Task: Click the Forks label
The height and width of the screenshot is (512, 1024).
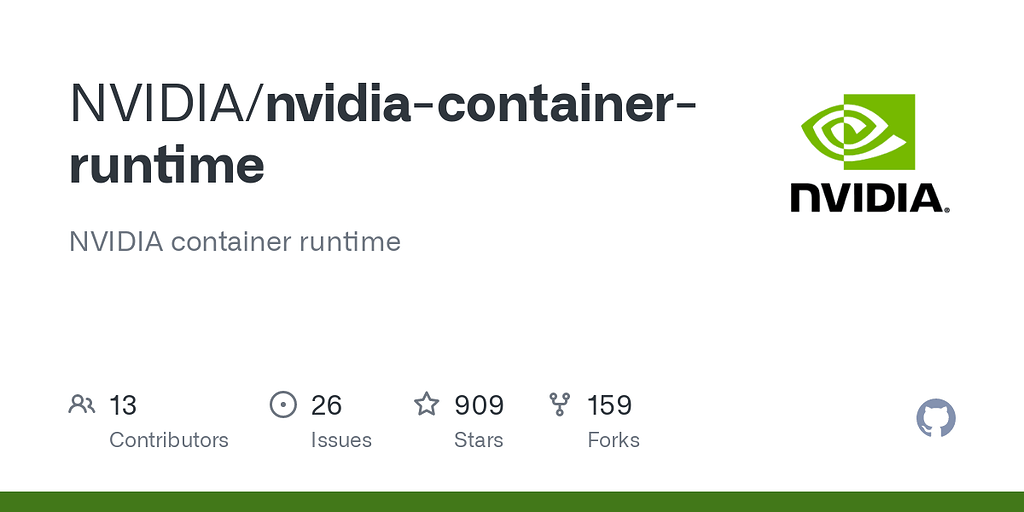Action: [613, 440]
